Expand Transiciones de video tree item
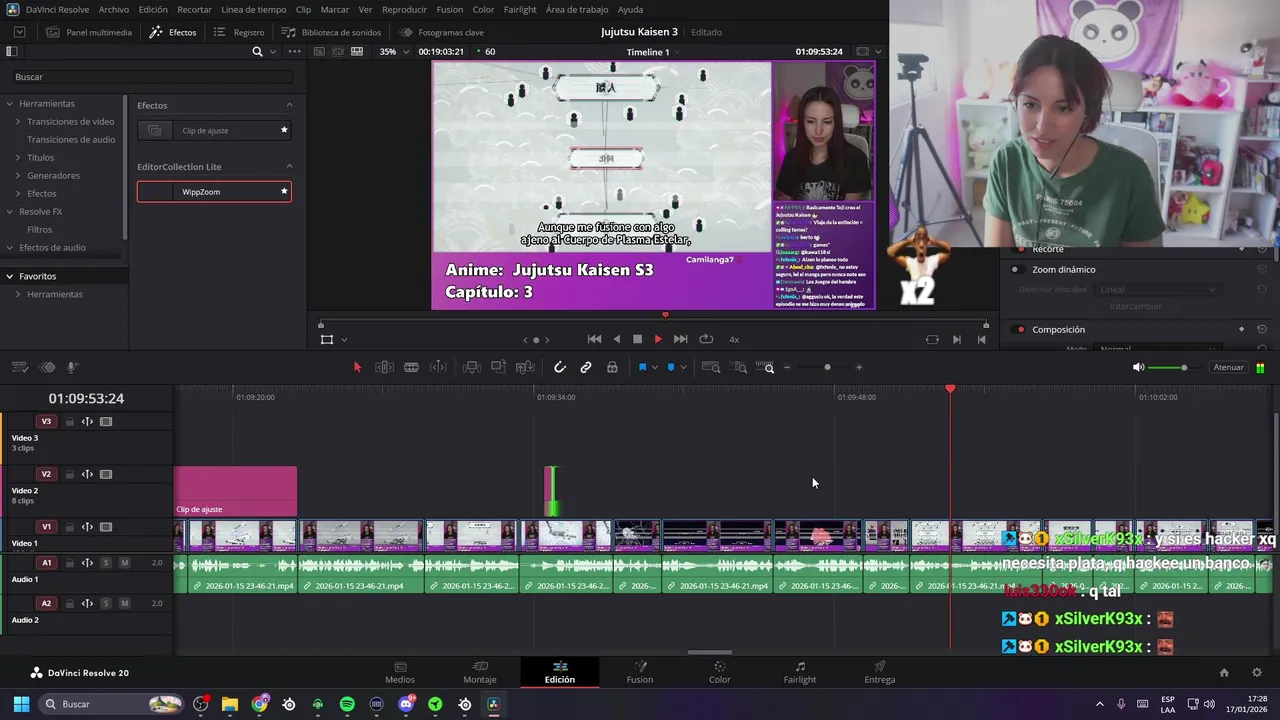 coord(18,121)
